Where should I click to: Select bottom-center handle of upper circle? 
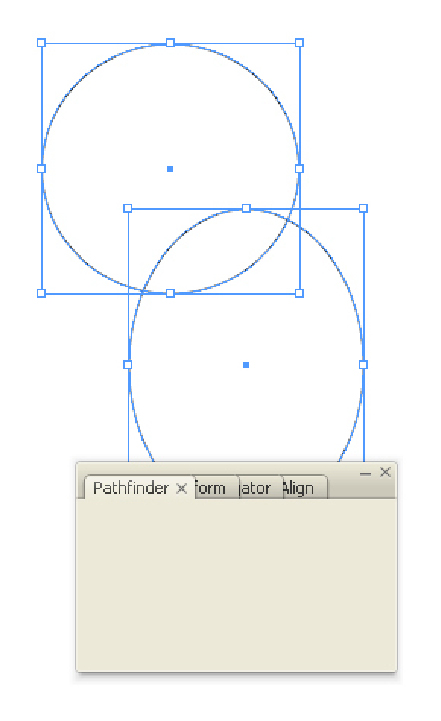tap(170, 293)
